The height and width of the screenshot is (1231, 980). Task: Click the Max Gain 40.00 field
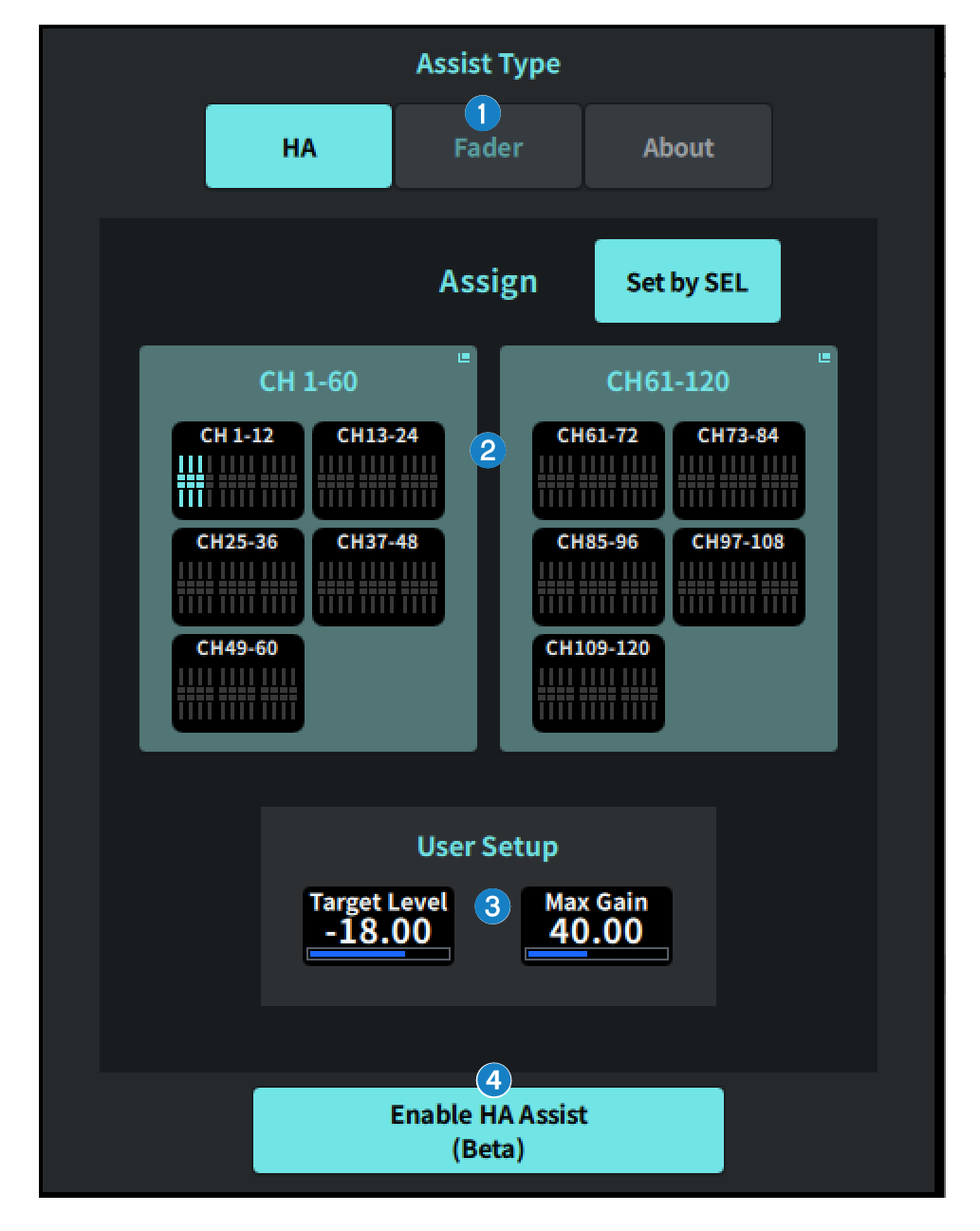596,925
